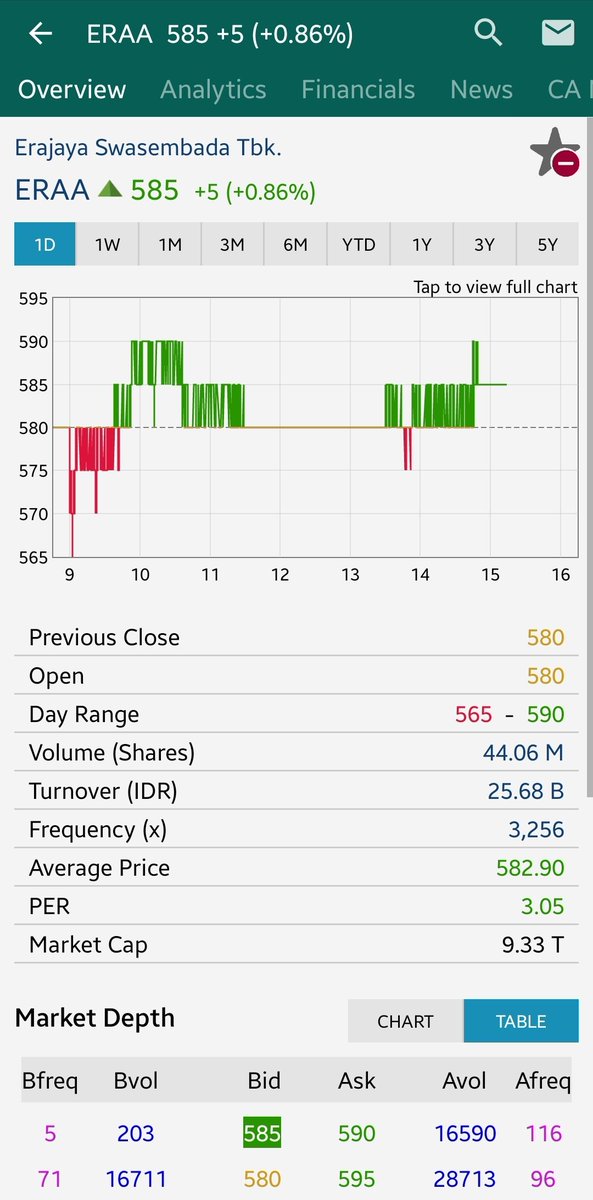This screenshot has height=1200, width=593.
Task: Tap the Avol value 16590
Action: [x=465, y=1133]
